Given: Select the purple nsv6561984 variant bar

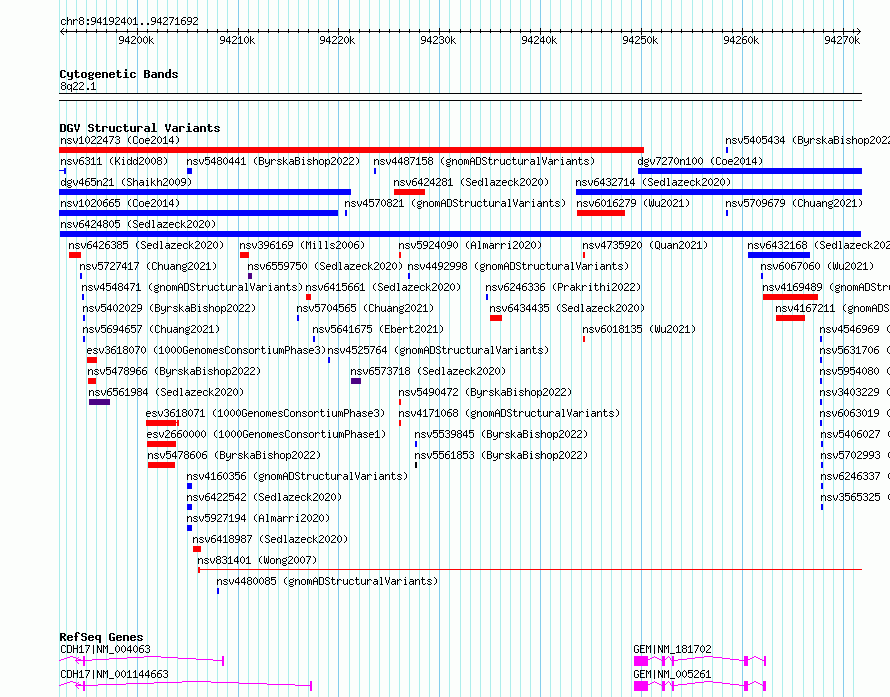Looking at the screenshot, I should (x=99, y=402).
